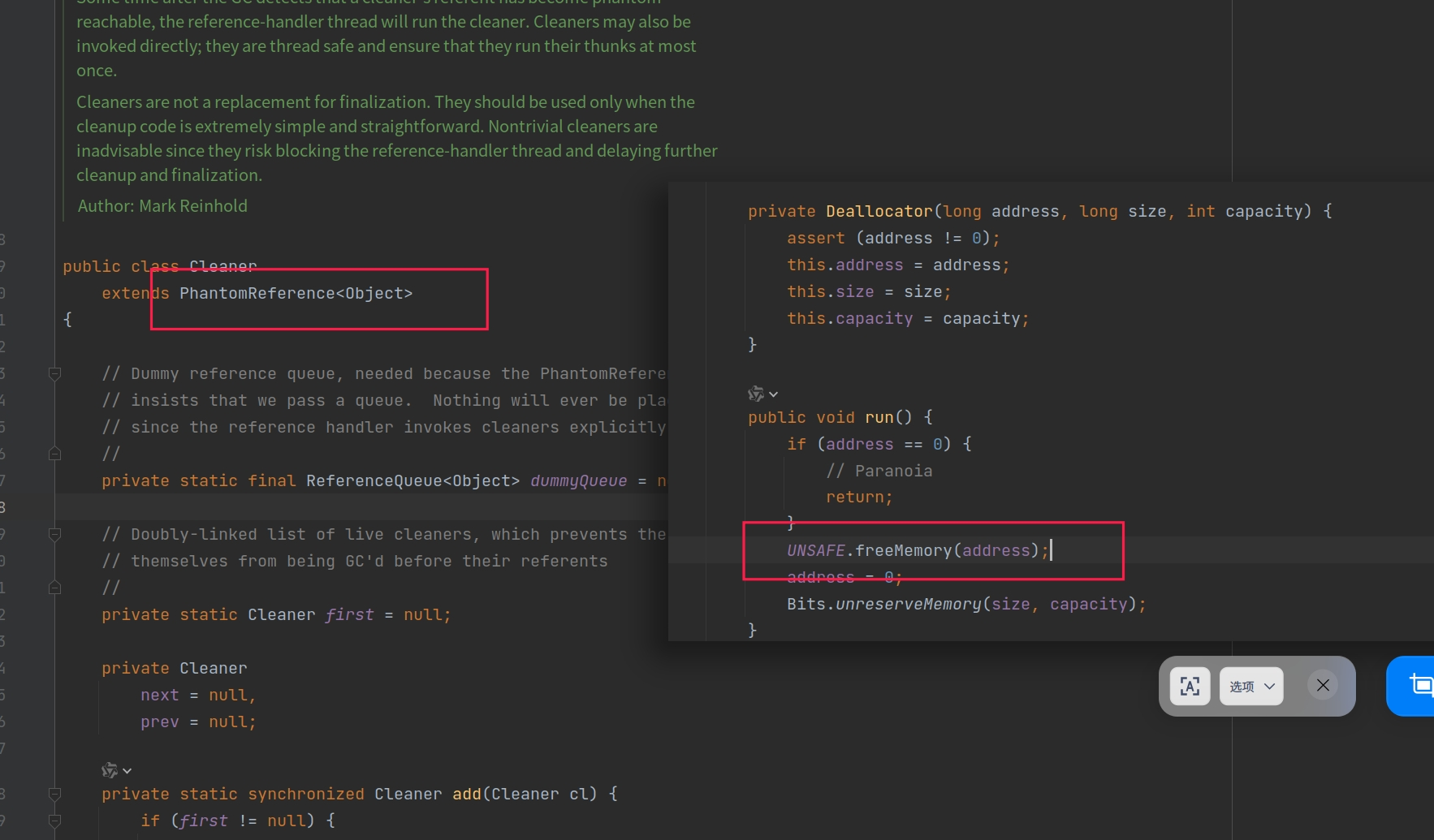Fold the if (first != null) block
Image resolution: width=1434 pixels, height=840 pixels.
[55, 821]
